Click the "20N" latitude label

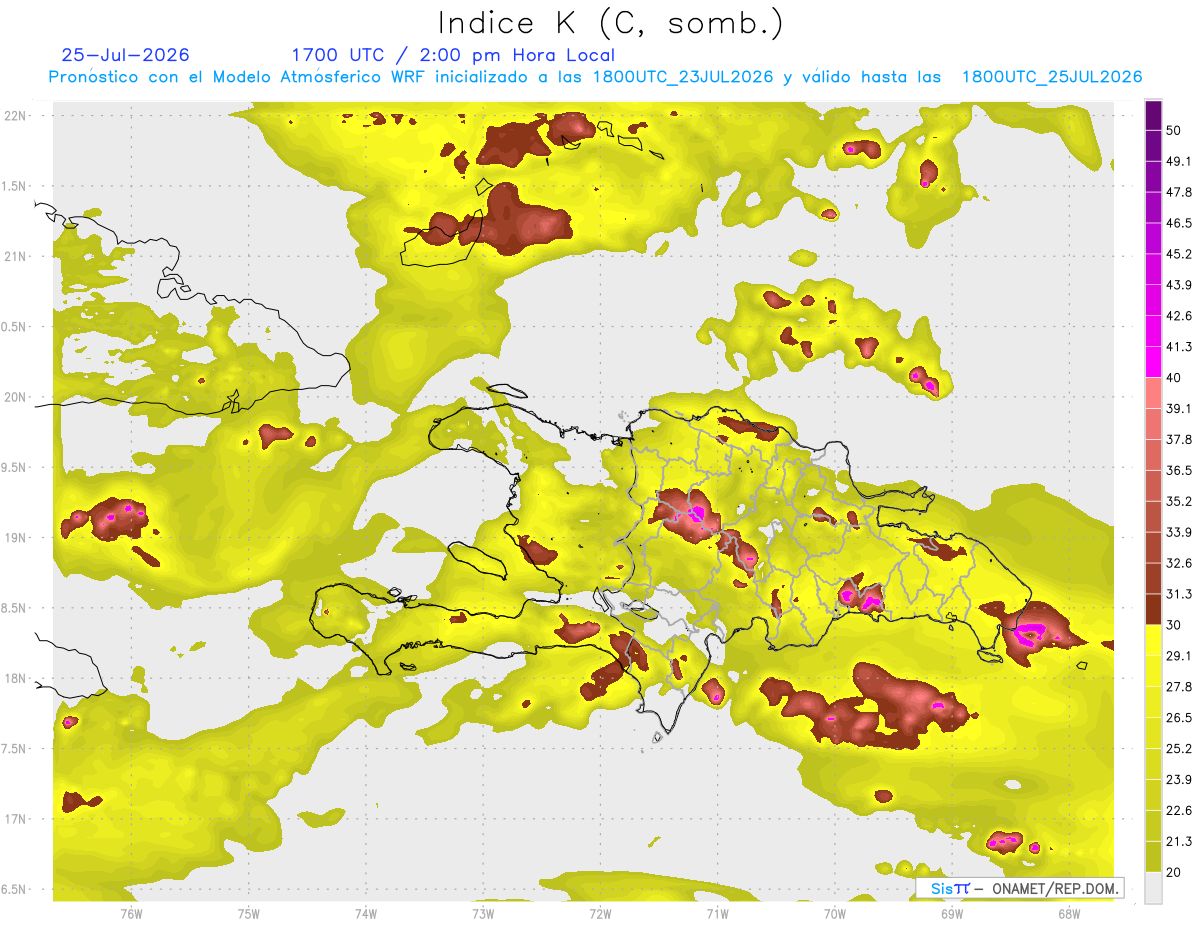[x=17, y=397]
